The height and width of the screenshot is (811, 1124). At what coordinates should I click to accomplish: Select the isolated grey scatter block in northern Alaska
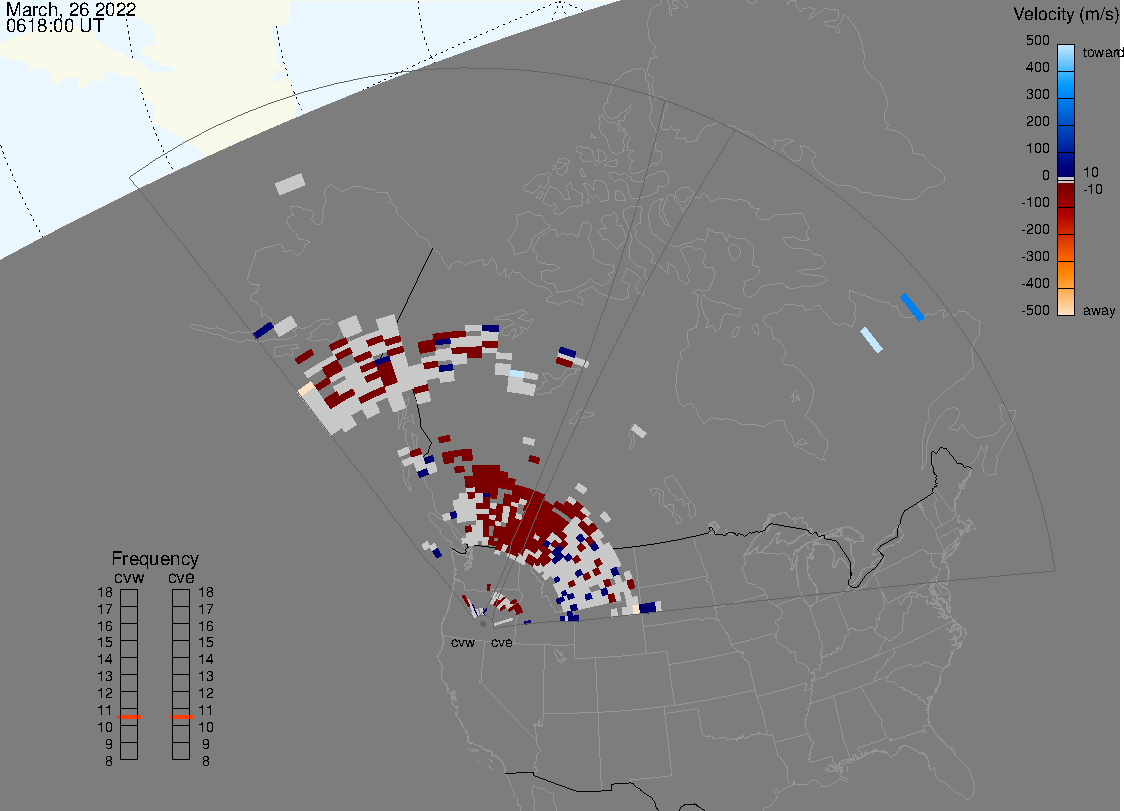[x=289, y=184]
